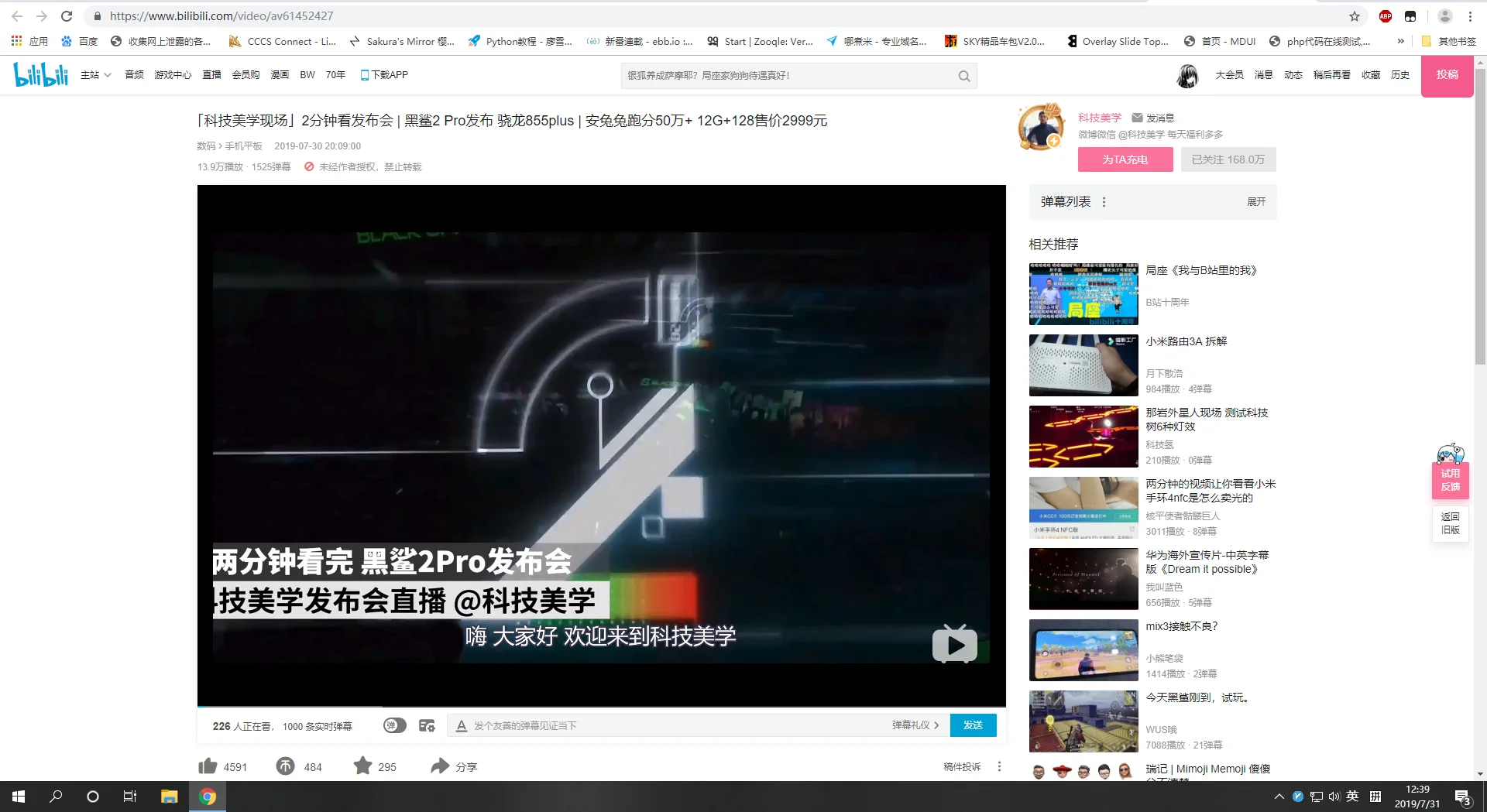Toggle the danmaku on/off switch

pyautogui.click(x=395, y=725)
